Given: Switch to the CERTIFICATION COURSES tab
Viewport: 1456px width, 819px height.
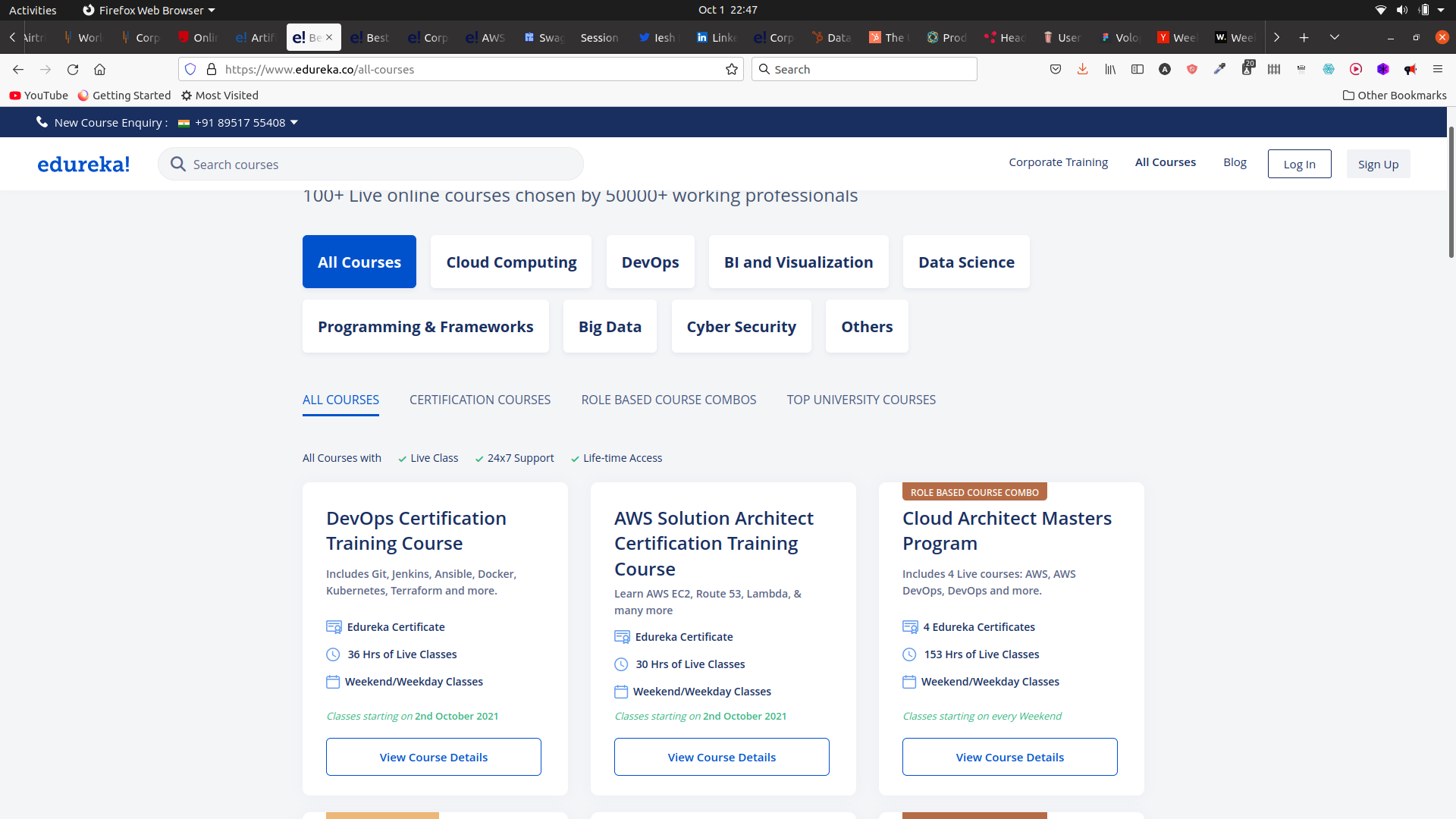Looking at the screenshot, I should (479, 400).
